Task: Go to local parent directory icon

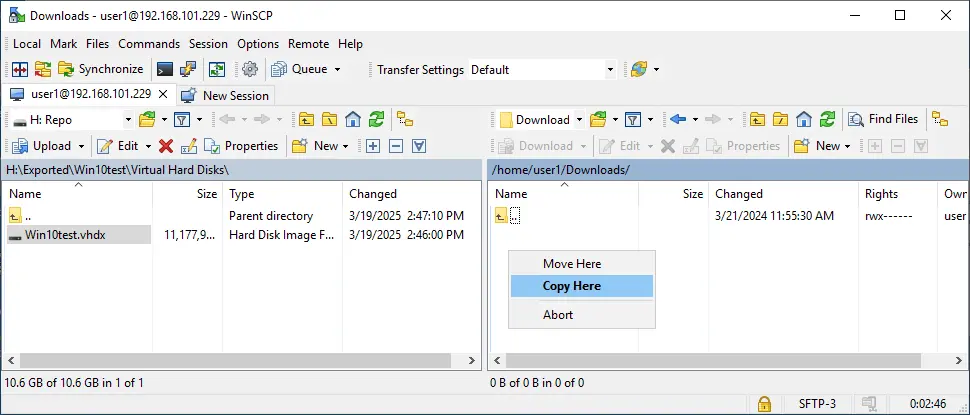Action: 305,119
